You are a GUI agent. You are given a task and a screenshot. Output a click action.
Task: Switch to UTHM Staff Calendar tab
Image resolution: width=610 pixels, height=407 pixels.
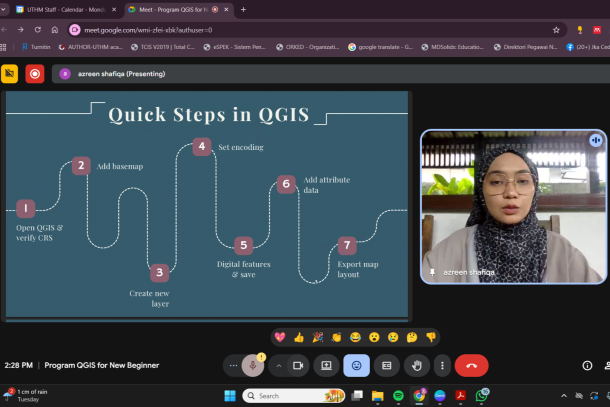click(62, 9)
